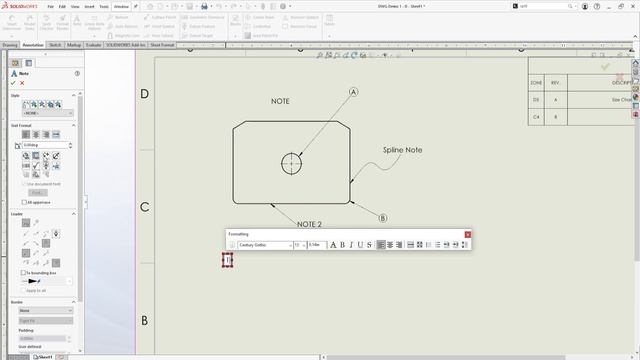Collapse the Style section

click(73, 95)
